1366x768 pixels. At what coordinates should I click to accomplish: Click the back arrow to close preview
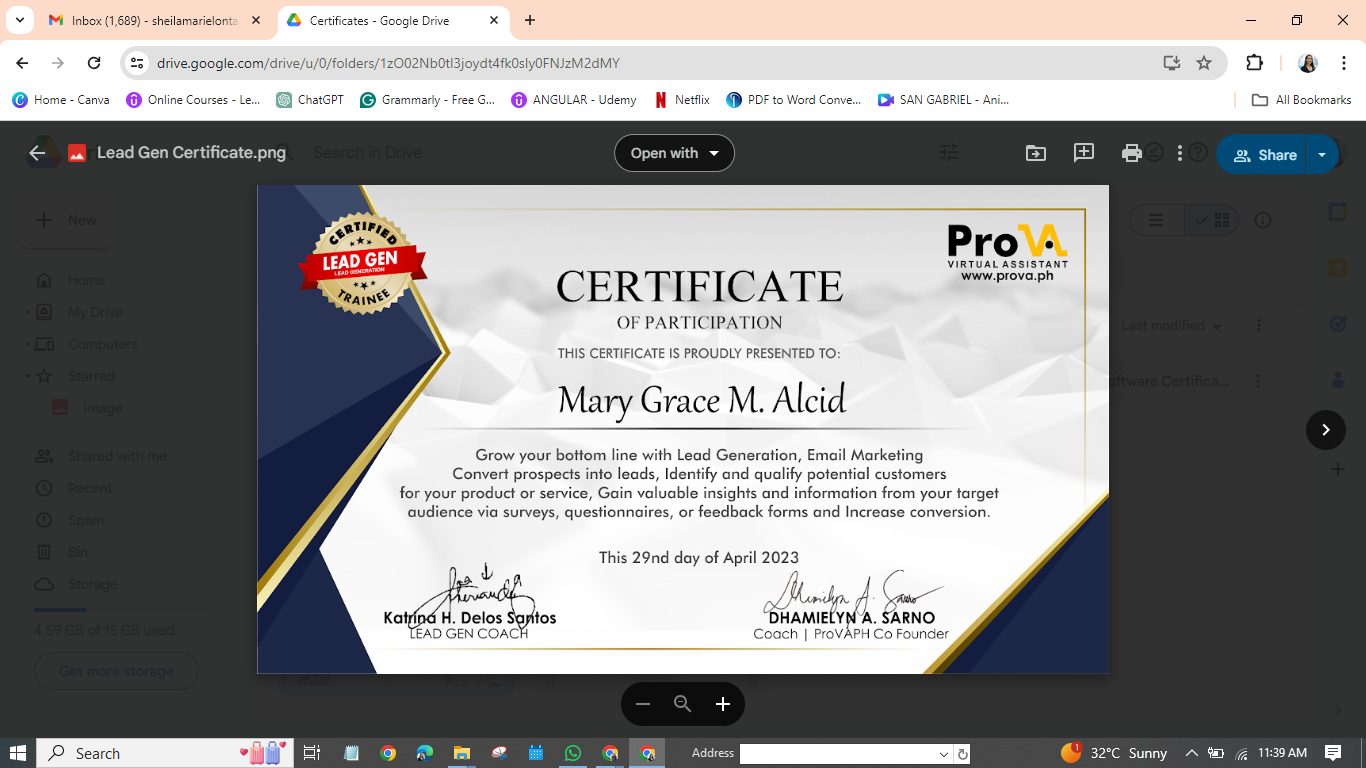[x=38, y=153]
